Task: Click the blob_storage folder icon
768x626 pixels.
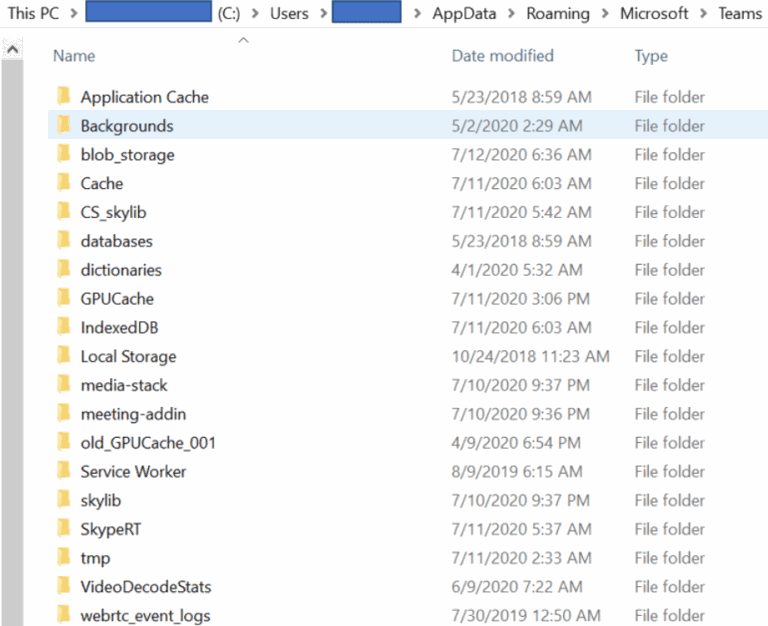Action: tap(64, 154)
